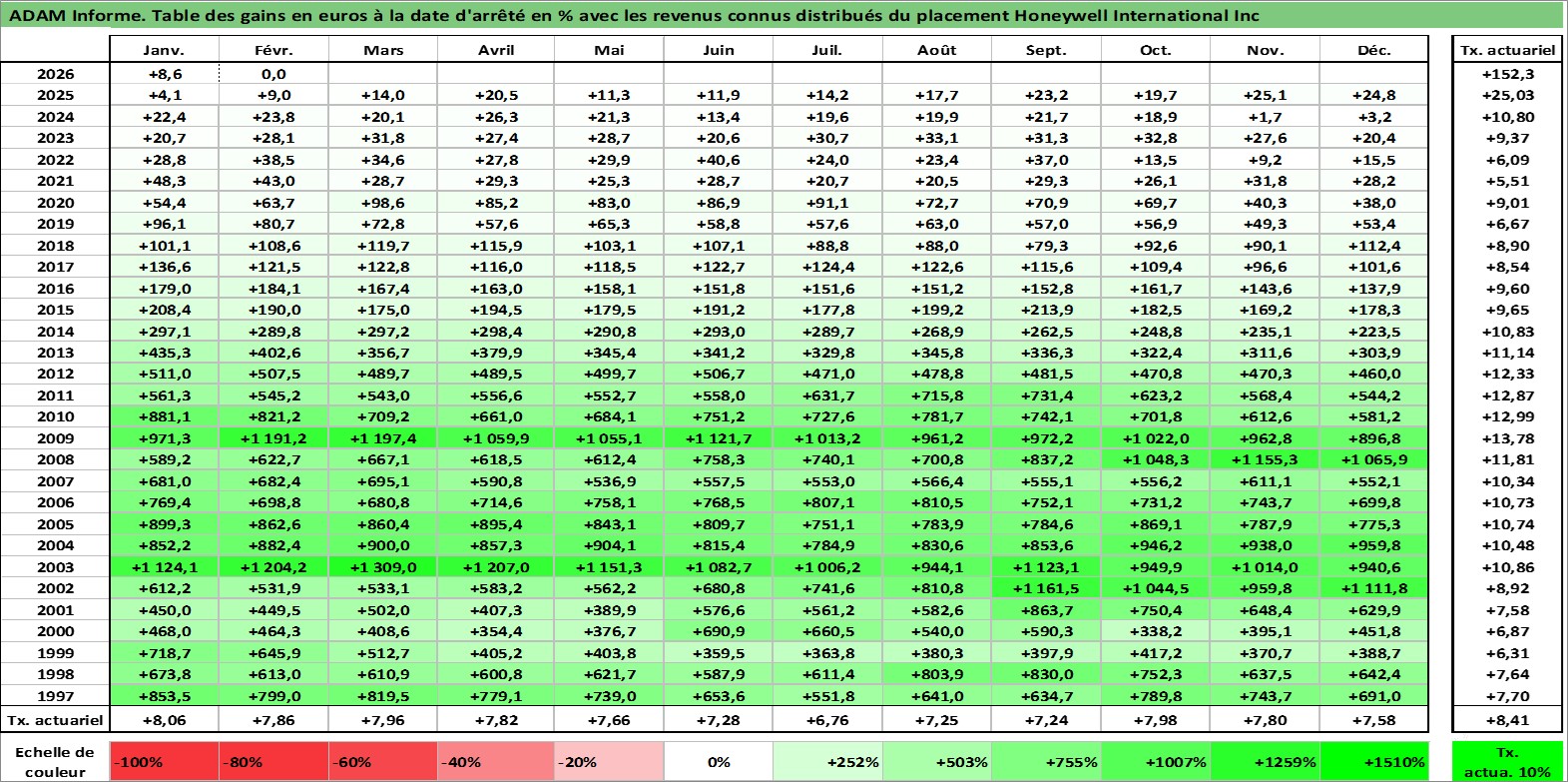The width and height of the screenshot is (1568, 782).
Task: Click the '+7,58' December actuarial rate
Action: click(x=1373, y=720)
